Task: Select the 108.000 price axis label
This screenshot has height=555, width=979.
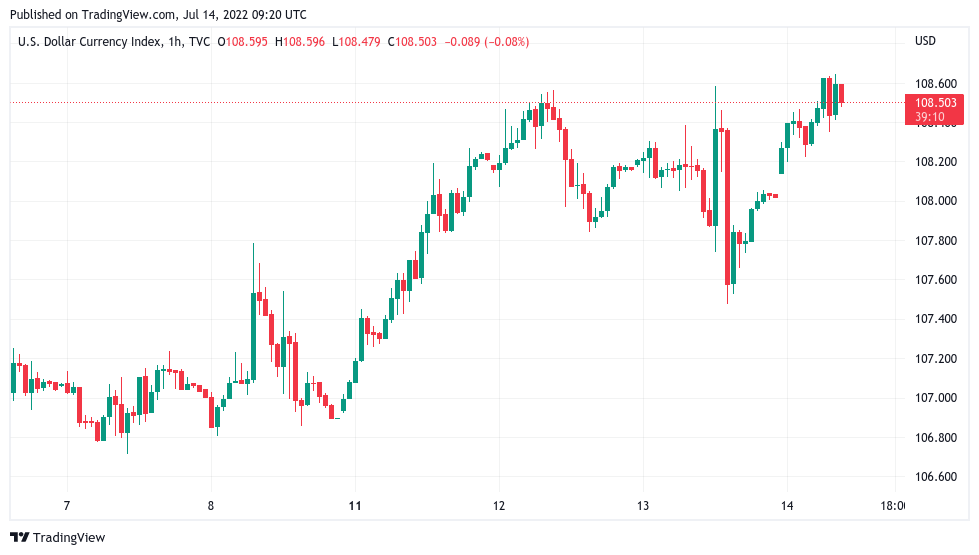Action: [x=935, y=201]
